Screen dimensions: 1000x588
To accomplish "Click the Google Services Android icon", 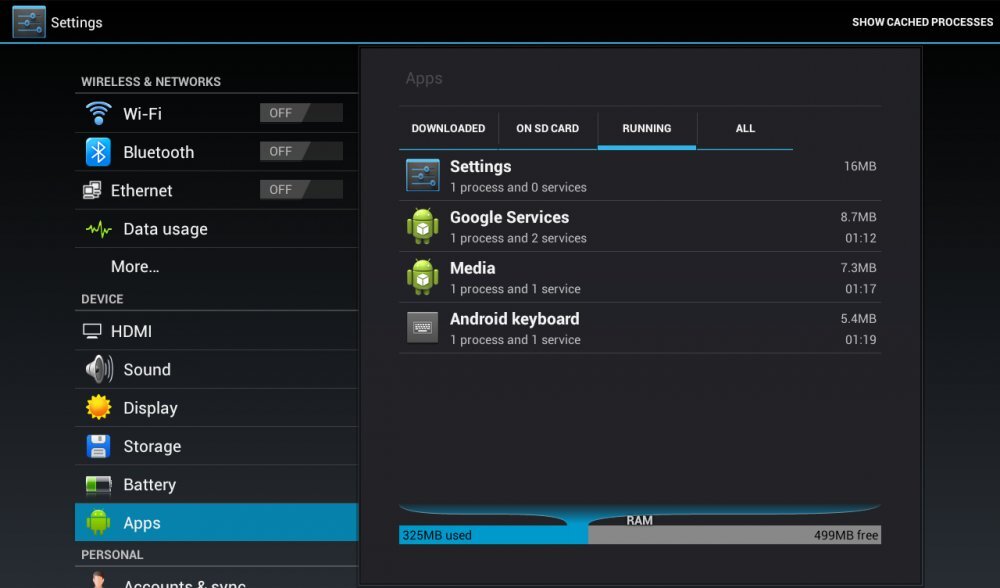I will 422,226.
